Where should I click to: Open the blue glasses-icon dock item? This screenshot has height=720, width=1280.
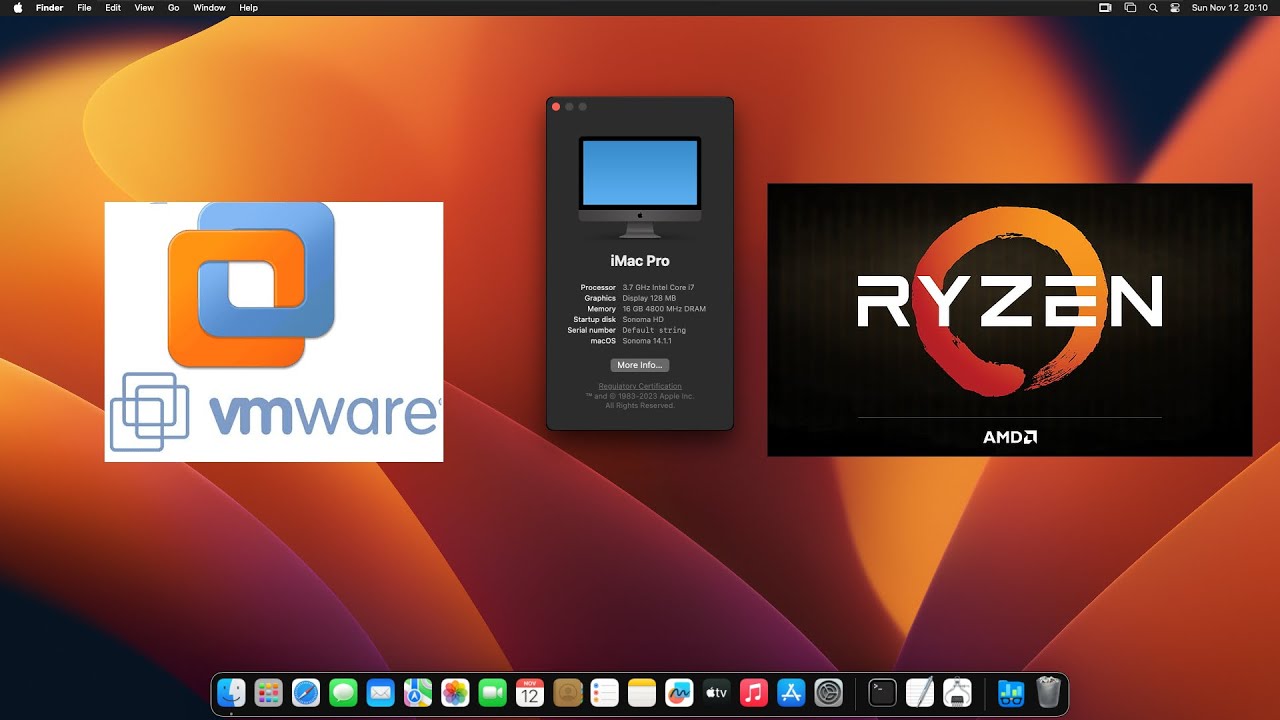1011,692
